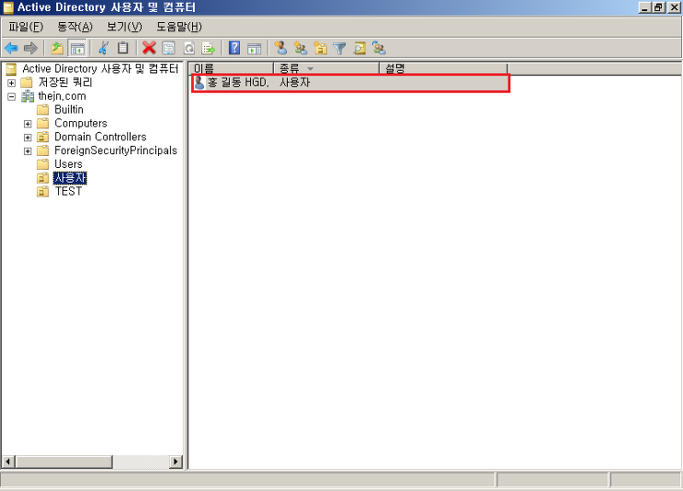Create new organizational unit with toolbar icon
This screenshot has height=491, width=683.
tap(320, 48)
